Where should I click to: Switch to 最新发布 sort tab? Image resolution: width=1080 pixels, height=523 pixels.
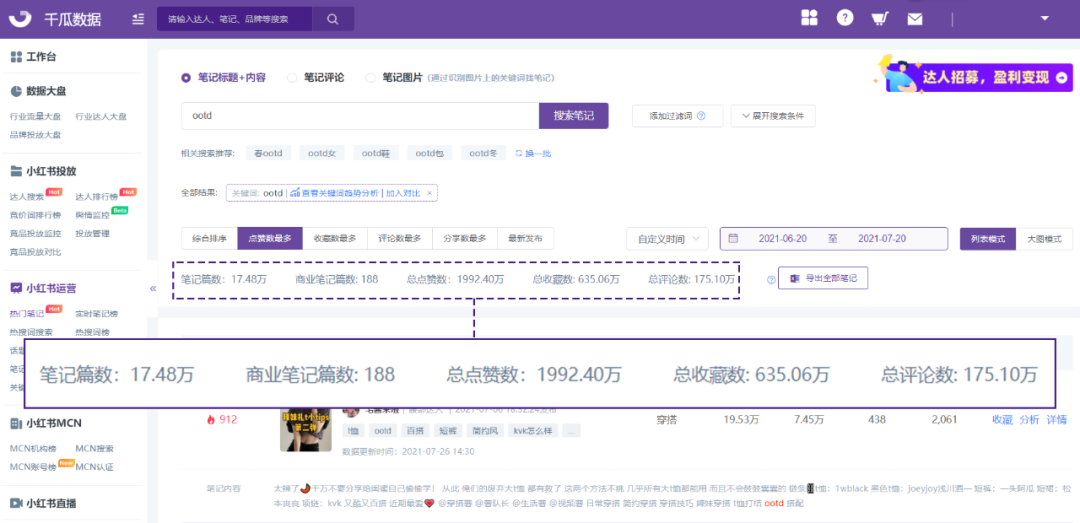coord(525,239)
